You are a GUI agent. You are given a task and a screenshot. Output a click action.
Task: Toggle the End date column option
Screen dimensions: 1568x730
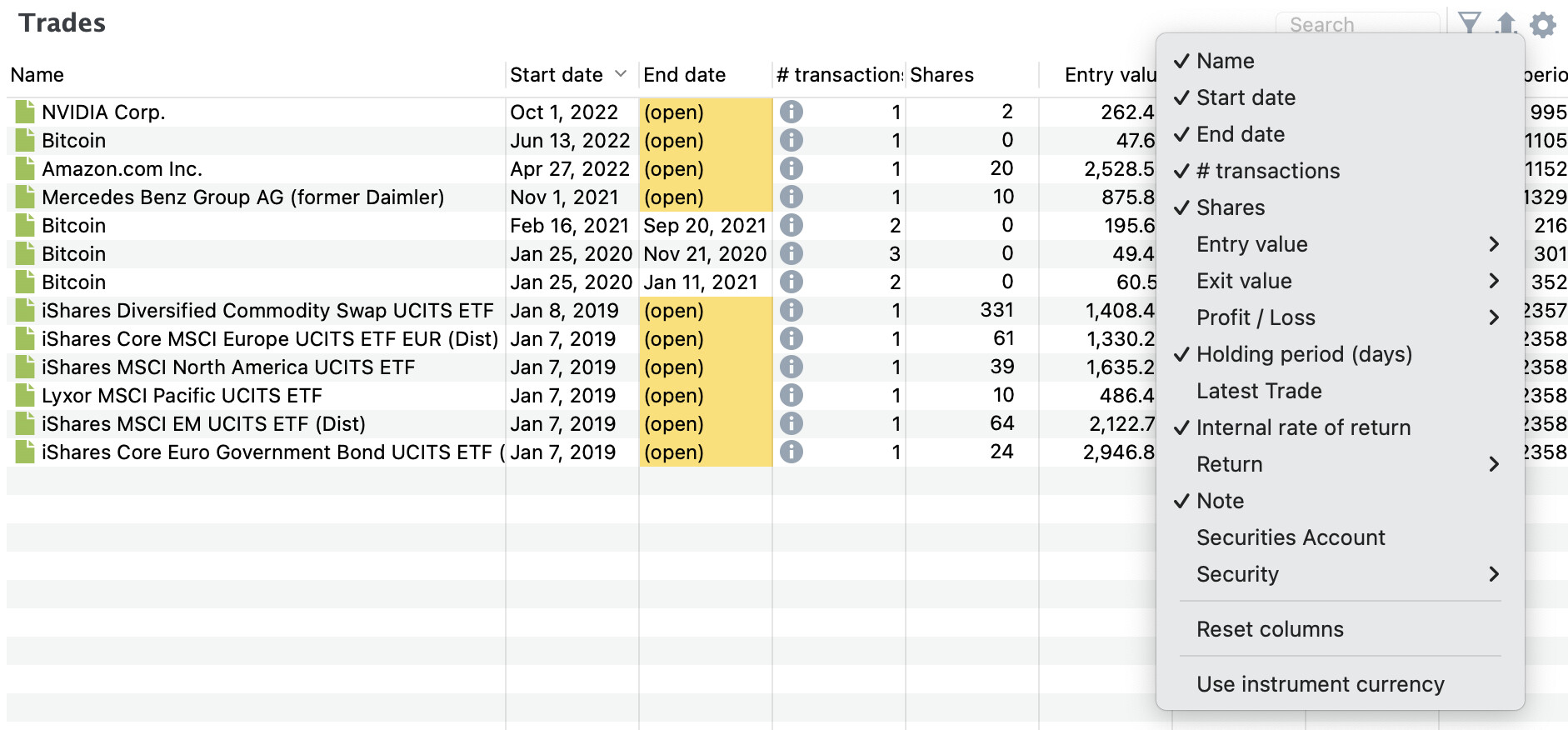pyautogui.click(x=1340, y=134)
